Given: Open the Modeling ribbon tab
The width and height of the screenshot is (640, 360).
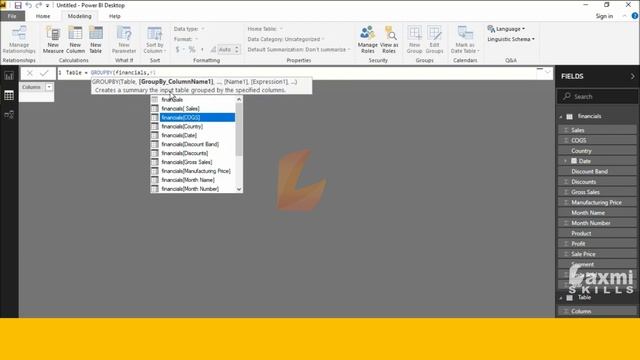Looking at the screenshot, I should [80, 16].
